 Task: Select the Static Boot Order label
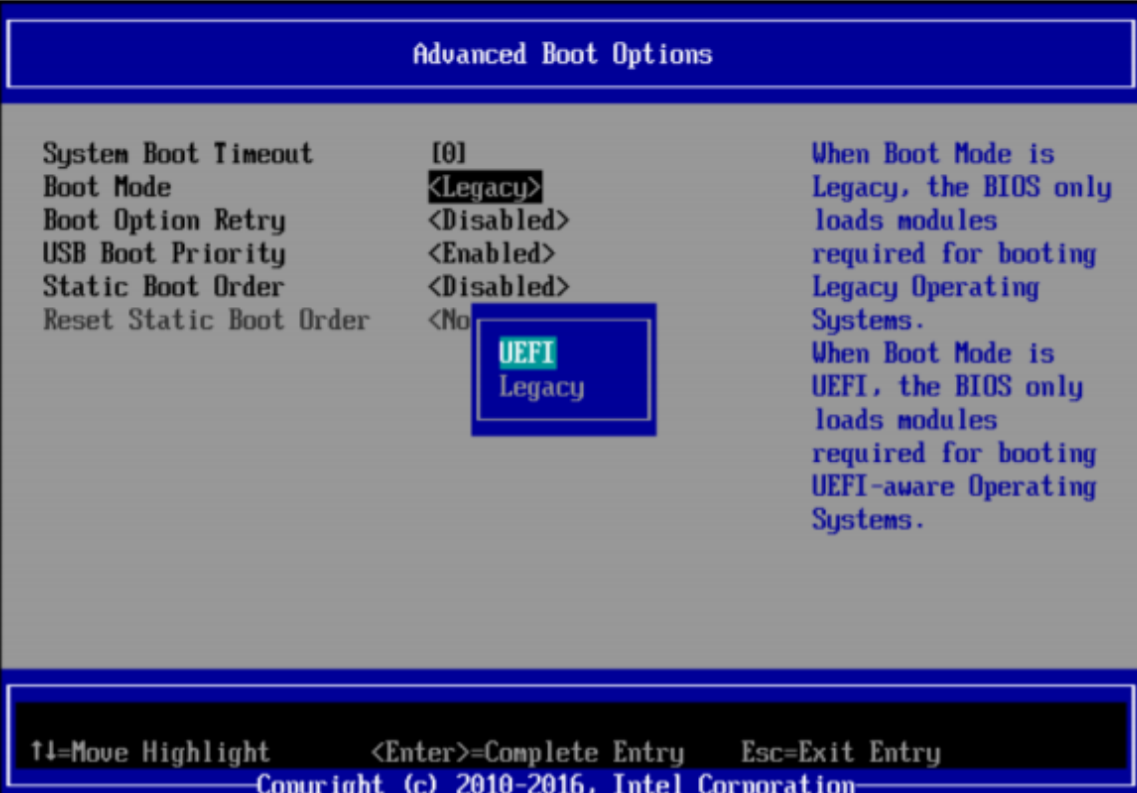163,286
